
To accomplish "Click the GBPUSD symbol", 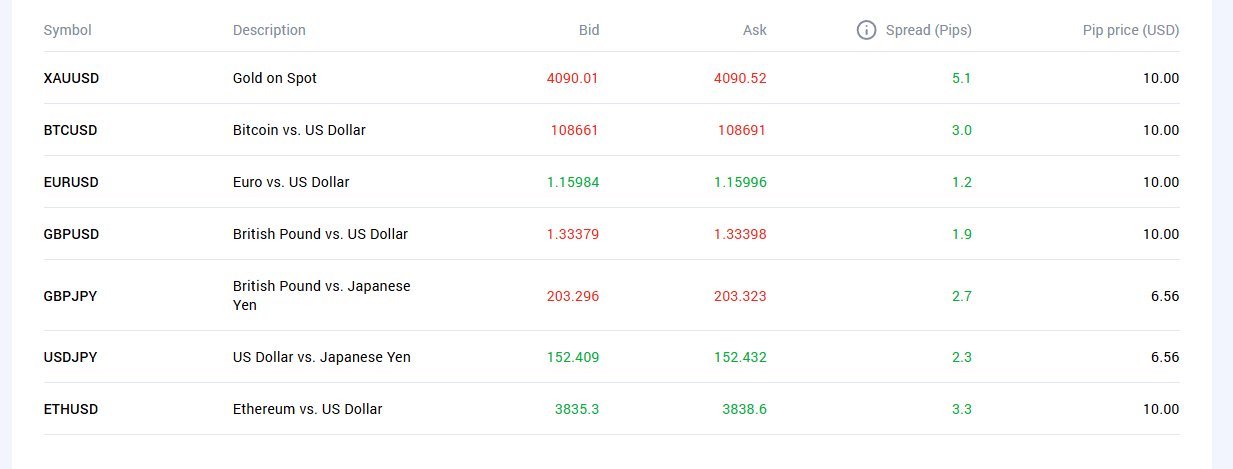I will (71, 234).
